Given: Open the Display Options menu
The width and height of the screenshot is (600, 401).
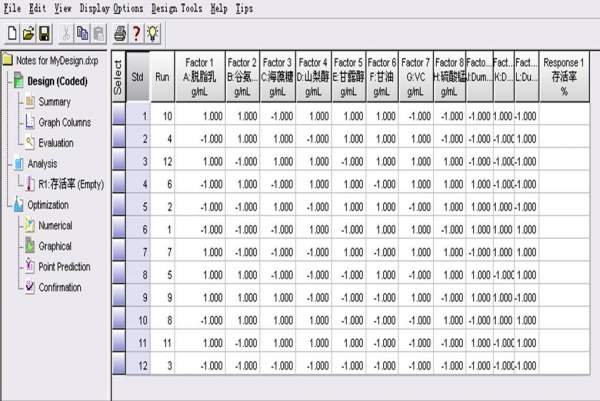Looking at the screenshot, I should (111, 8).
